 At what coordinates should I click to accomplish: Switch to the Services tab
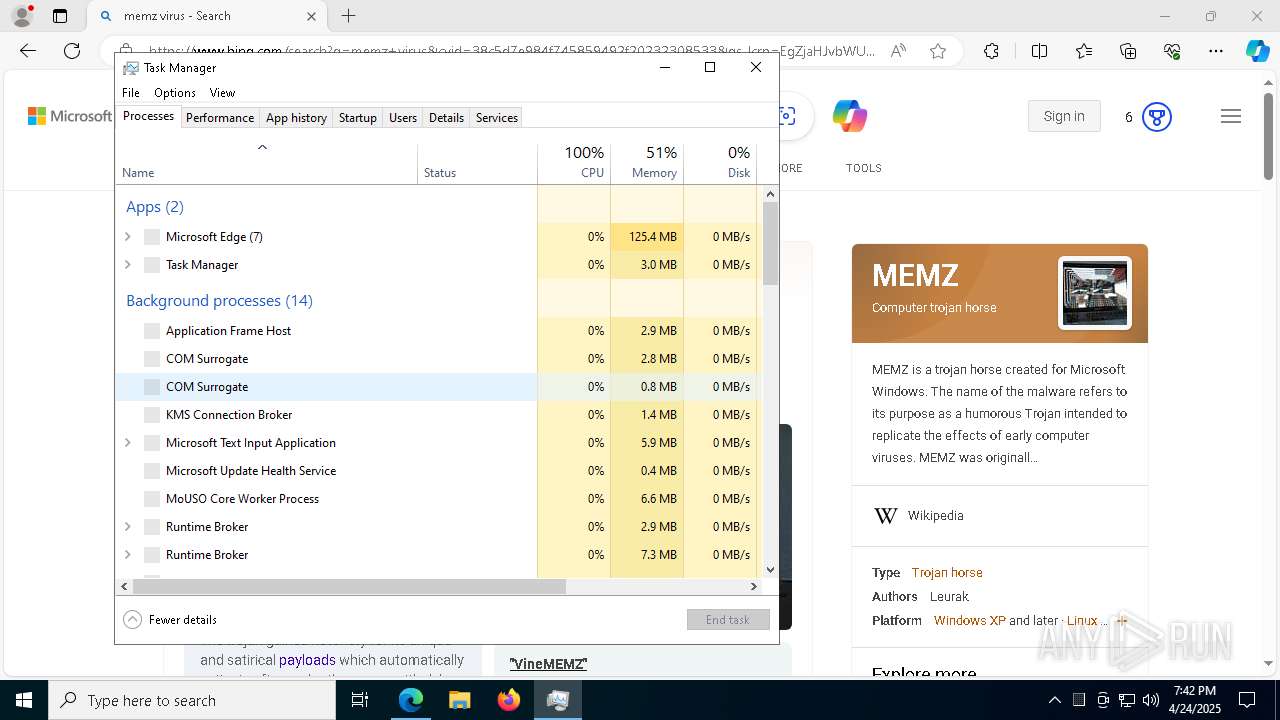(497, 118)
